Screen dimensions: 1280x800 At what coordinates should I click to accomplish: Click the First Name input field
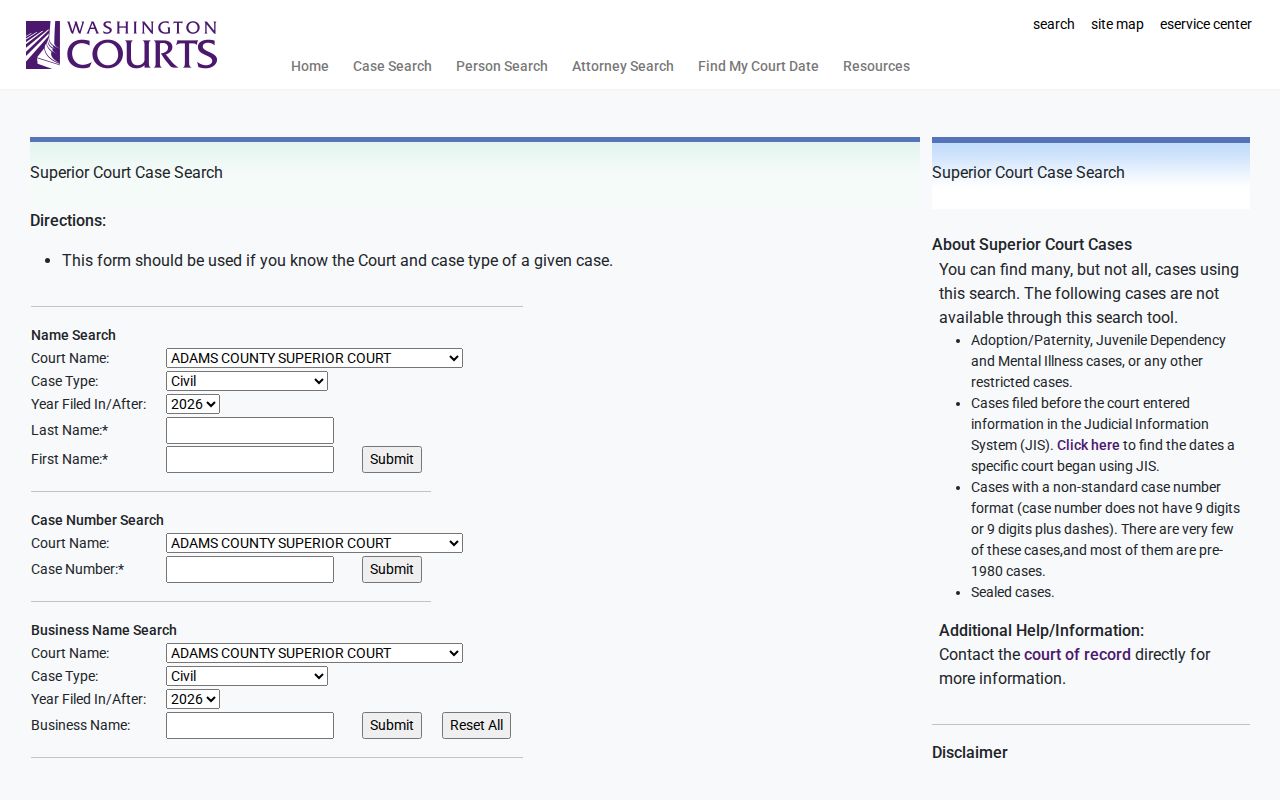pyautogui.click(x=250, y=460)
